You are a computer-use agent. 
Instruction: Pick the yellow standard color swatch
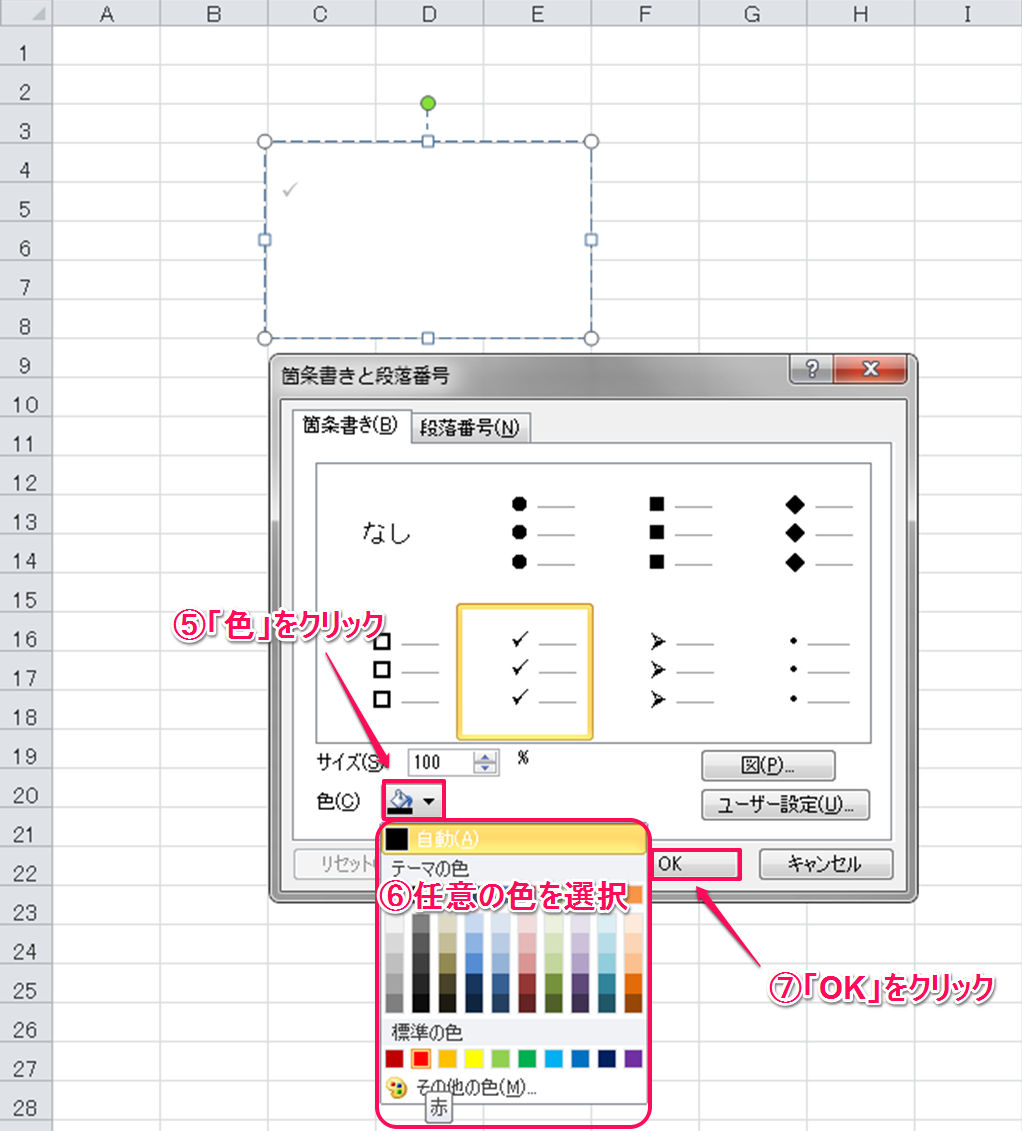474,1058
